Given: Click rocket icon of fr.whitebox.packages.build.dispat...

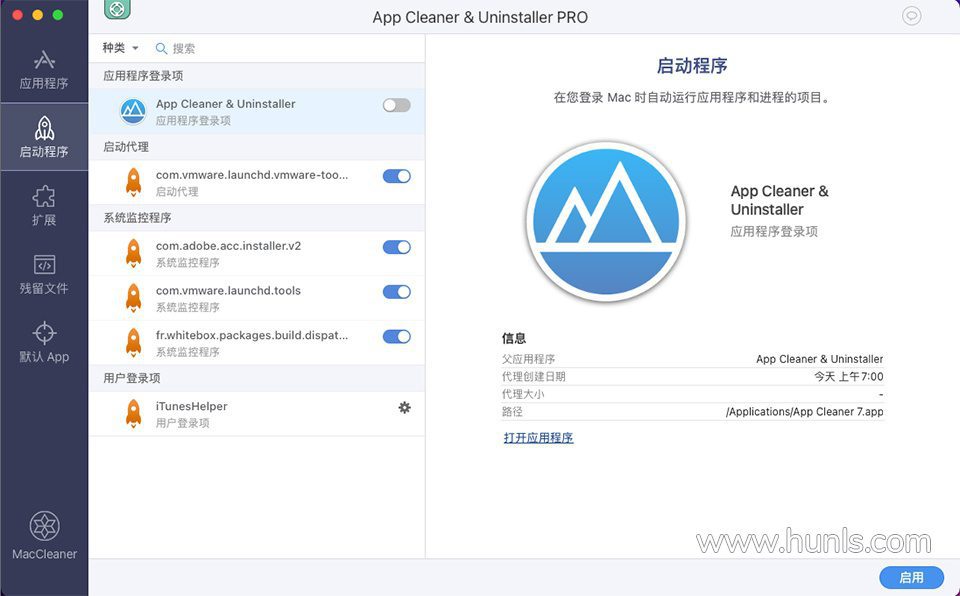Looking at the screenshot, I should click(x=133, y=342).
